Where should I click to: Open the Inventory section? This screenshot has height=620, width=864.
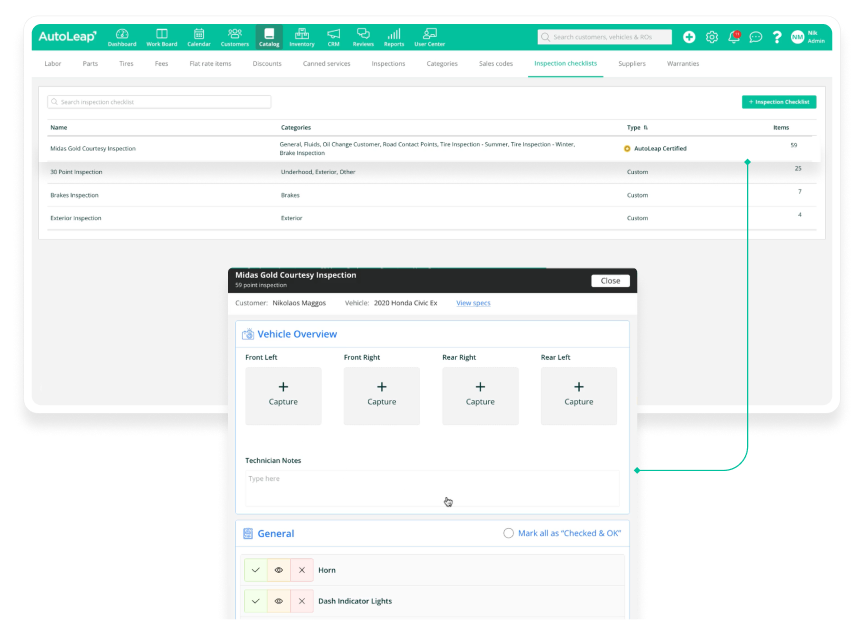(x=301, y=37)
